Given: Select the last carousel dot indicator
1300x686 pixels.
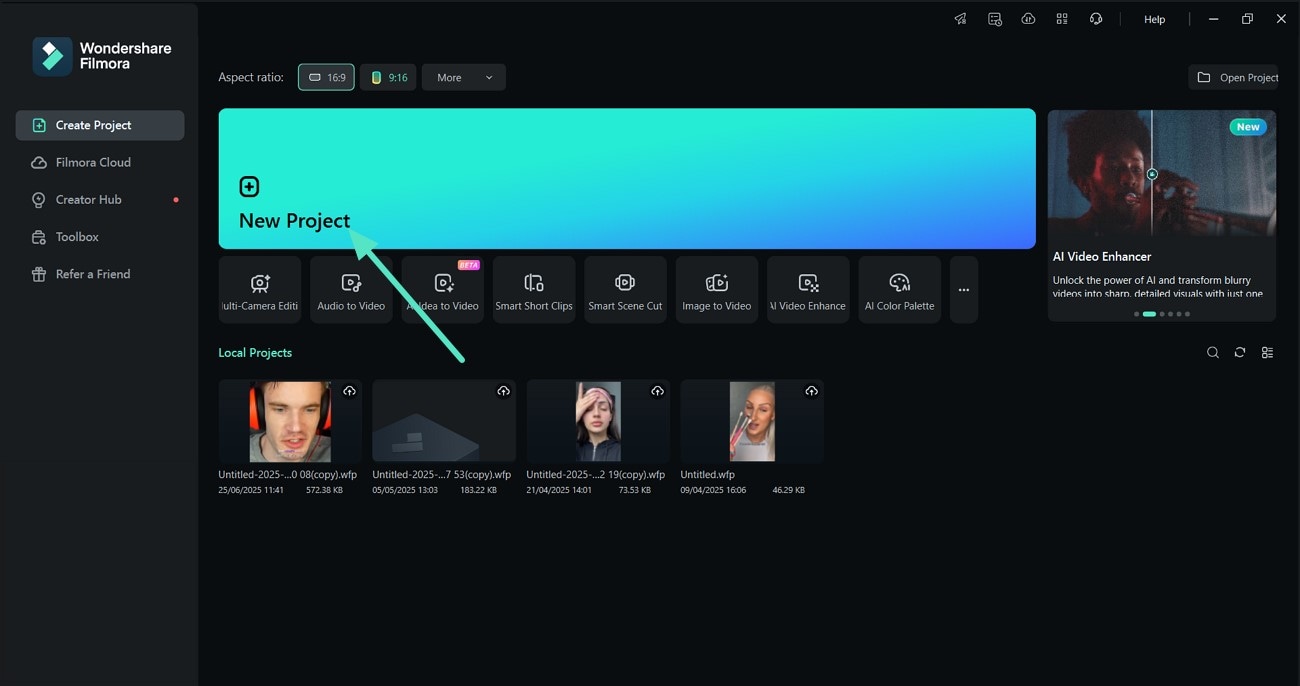Looking at the screenshot, I should tap(1187, 314).
